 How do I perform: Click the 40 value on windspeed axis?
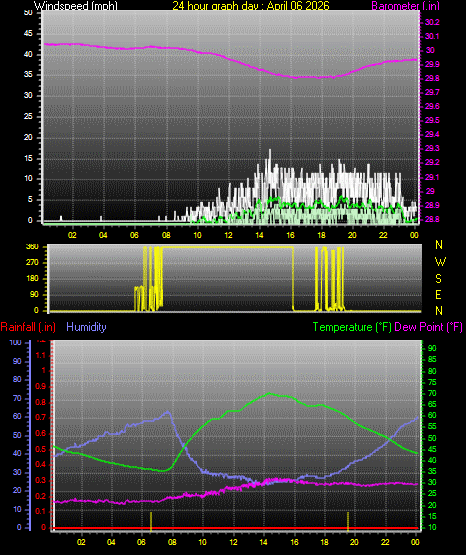pyautogui.click(x=28, y=54)
